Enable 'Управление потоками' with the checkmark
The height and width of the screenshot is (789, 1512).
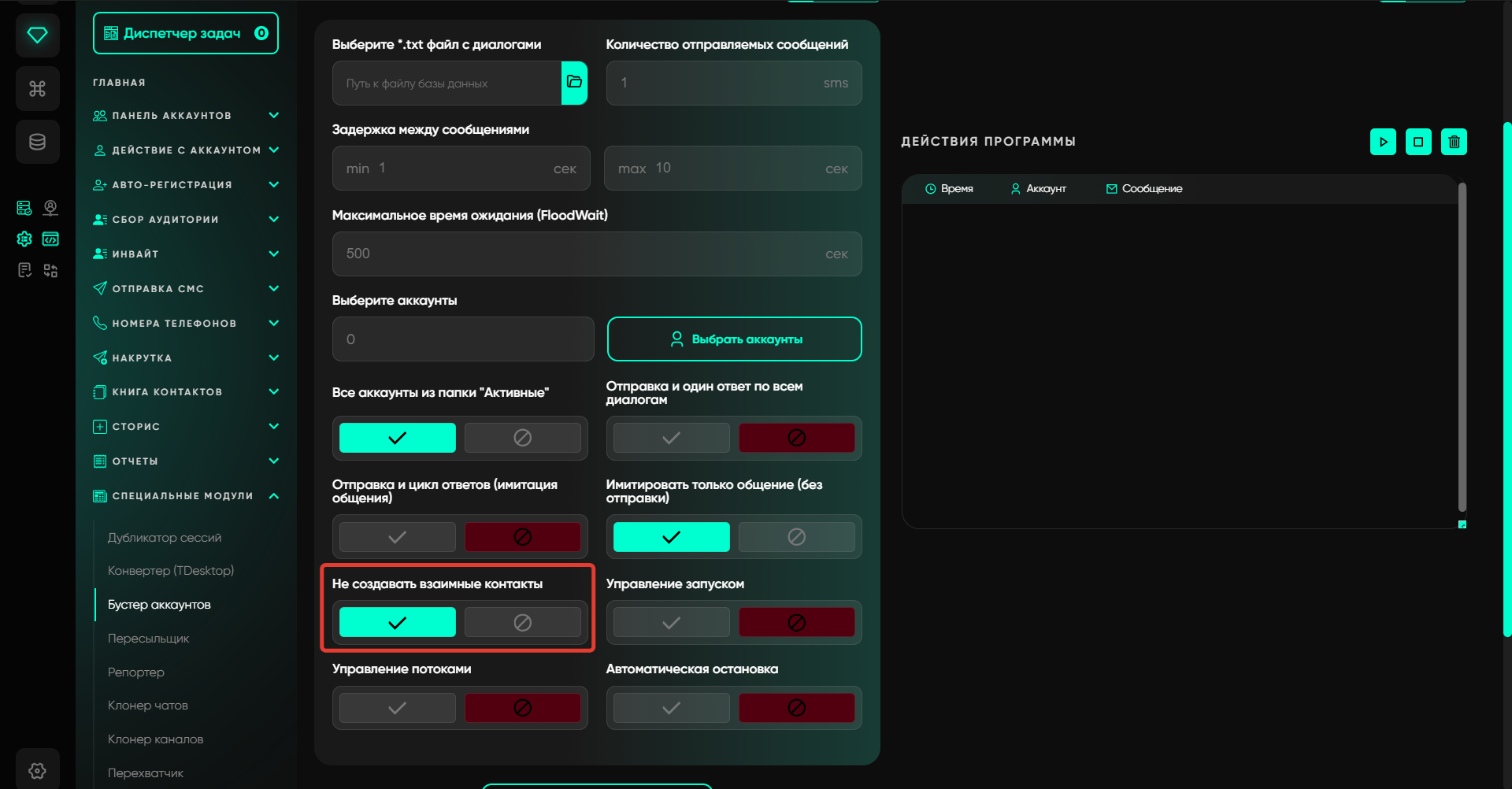pos(398,708)
